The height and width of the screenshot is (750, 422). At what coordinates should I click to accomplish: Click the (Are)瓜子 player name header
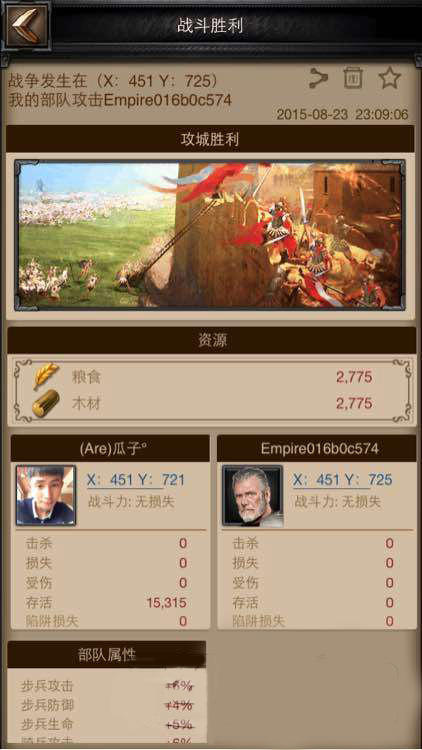click(x=110, y=448)
